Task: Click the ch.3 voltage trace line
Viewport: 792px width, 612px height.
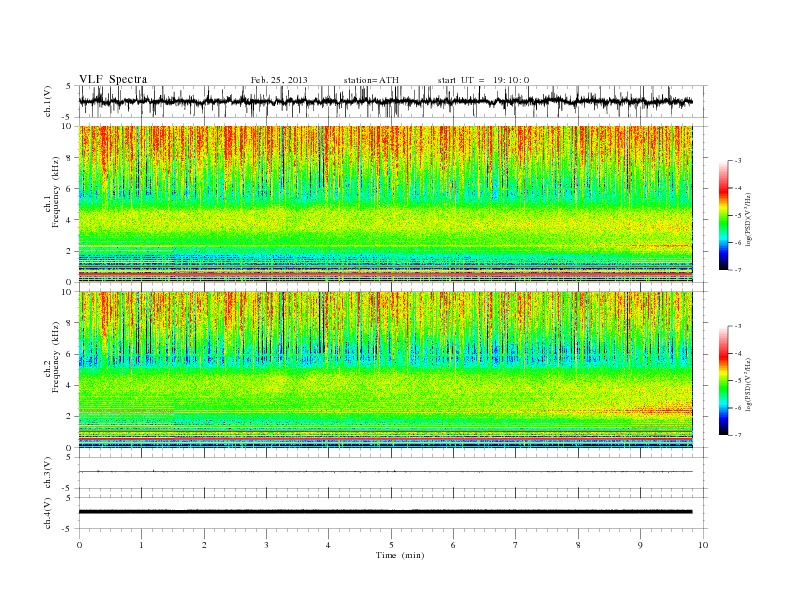Action: [385, 472]
